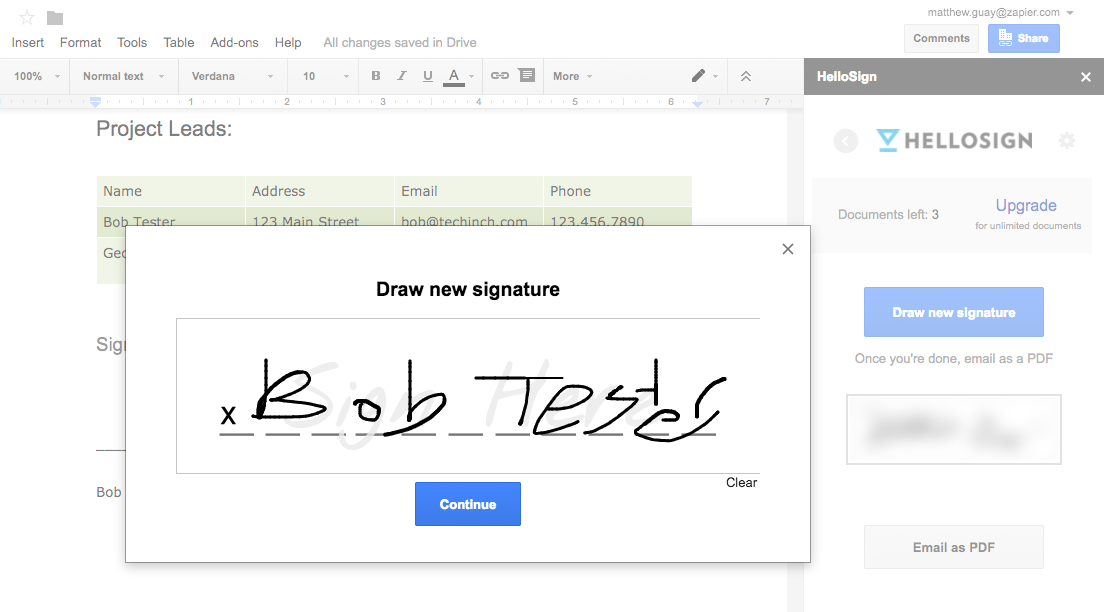This screenshot has width=1104, height=612.
Task: Clear the drawn signature
Action: pyautogui.click(x=741, y=483)
